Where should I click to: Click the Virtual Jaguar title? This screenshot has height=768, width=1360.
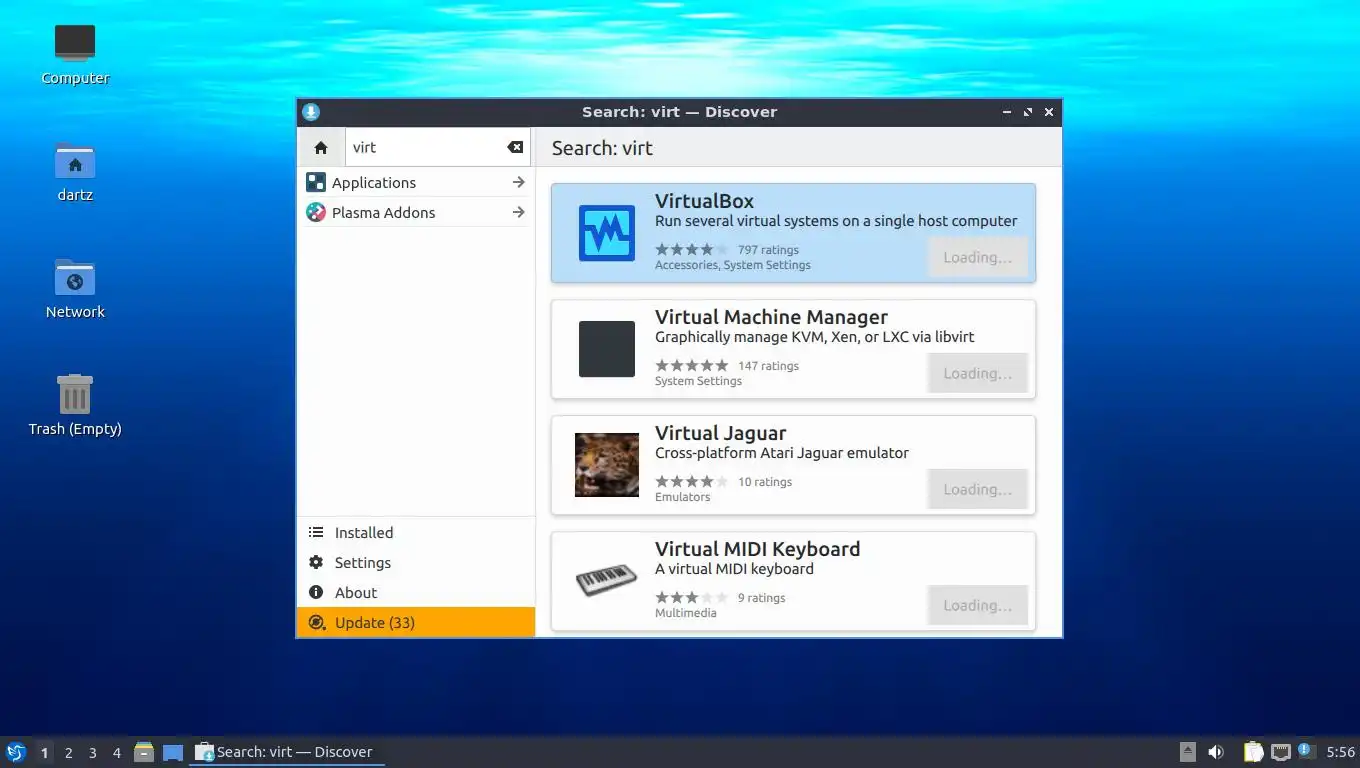[720, 433]
